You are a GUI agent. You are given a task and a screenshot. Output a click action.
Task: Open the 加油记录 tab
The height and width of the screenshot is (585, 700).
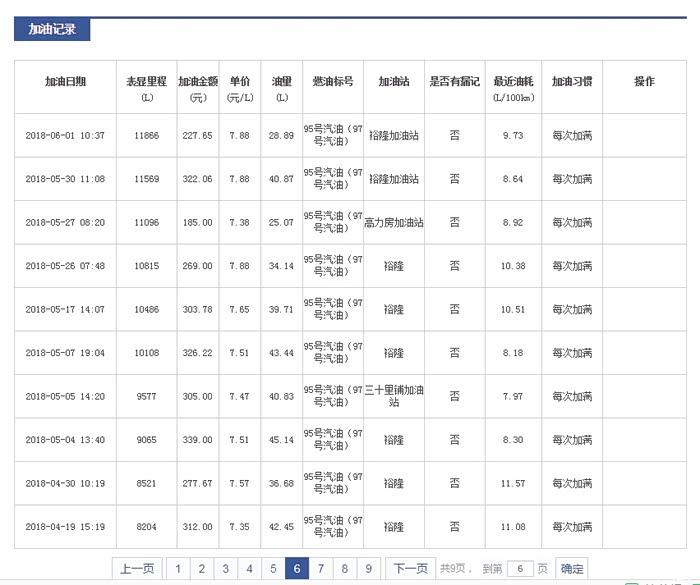(52, 29)
